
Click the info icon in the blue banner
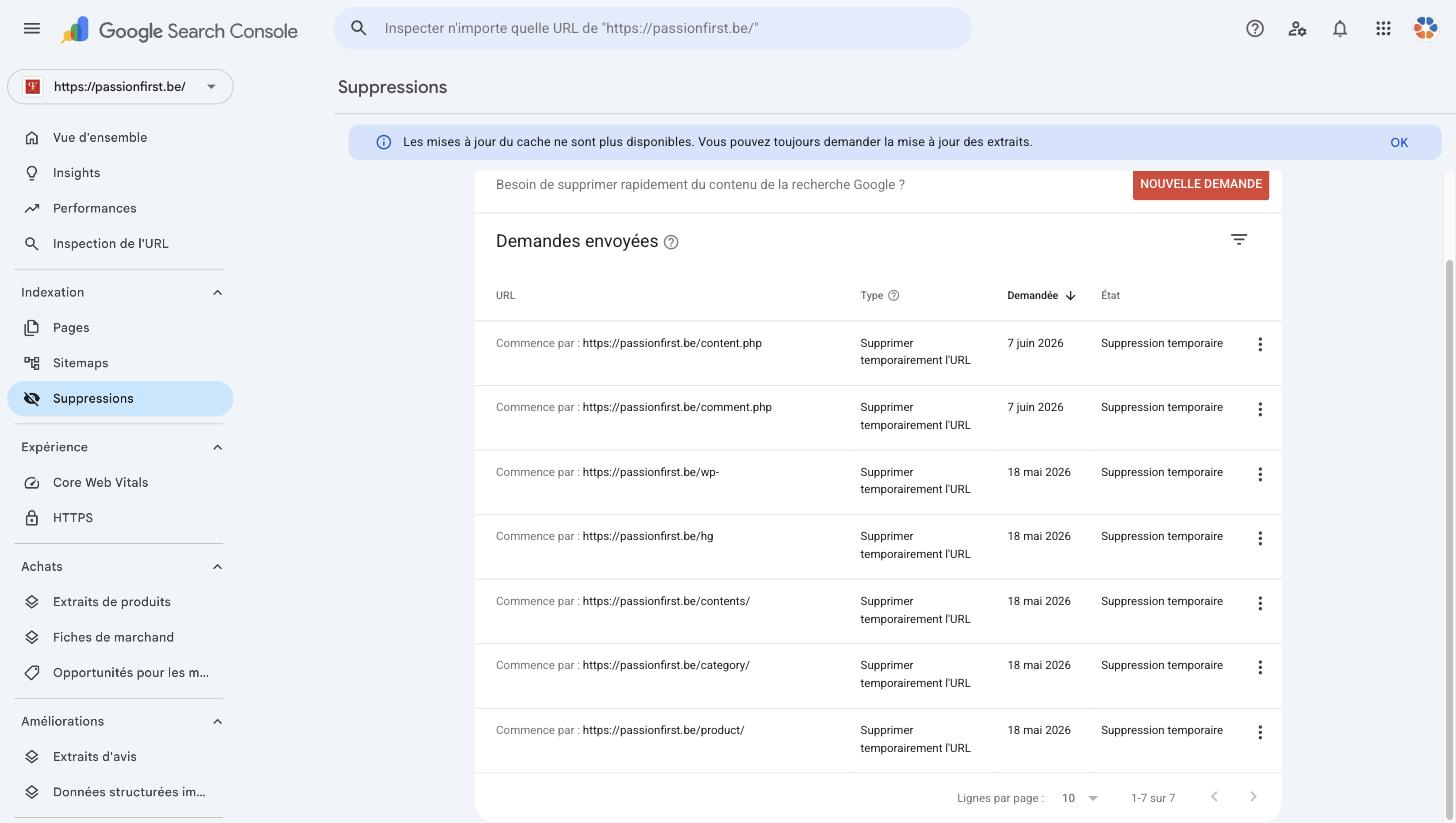383,142
